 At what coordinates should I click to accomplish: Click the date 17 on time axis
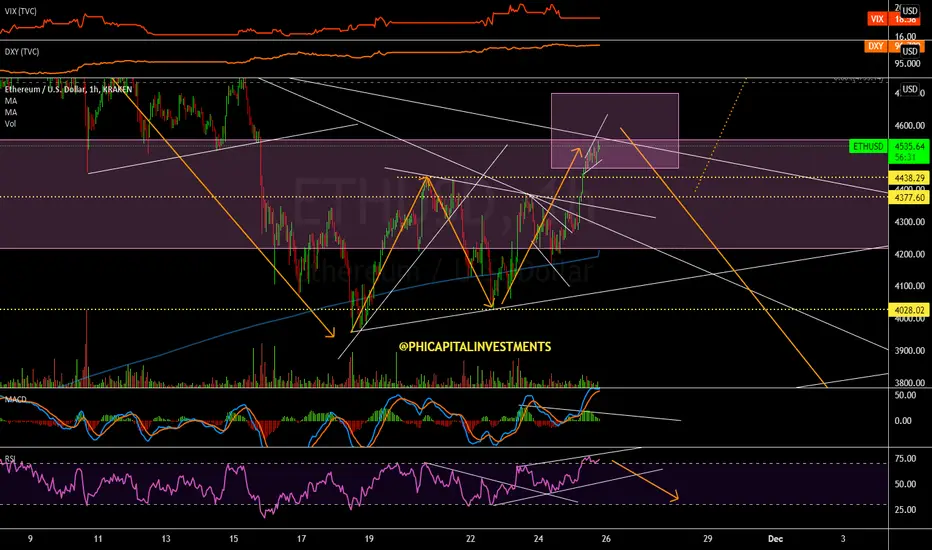click(301, 539)
